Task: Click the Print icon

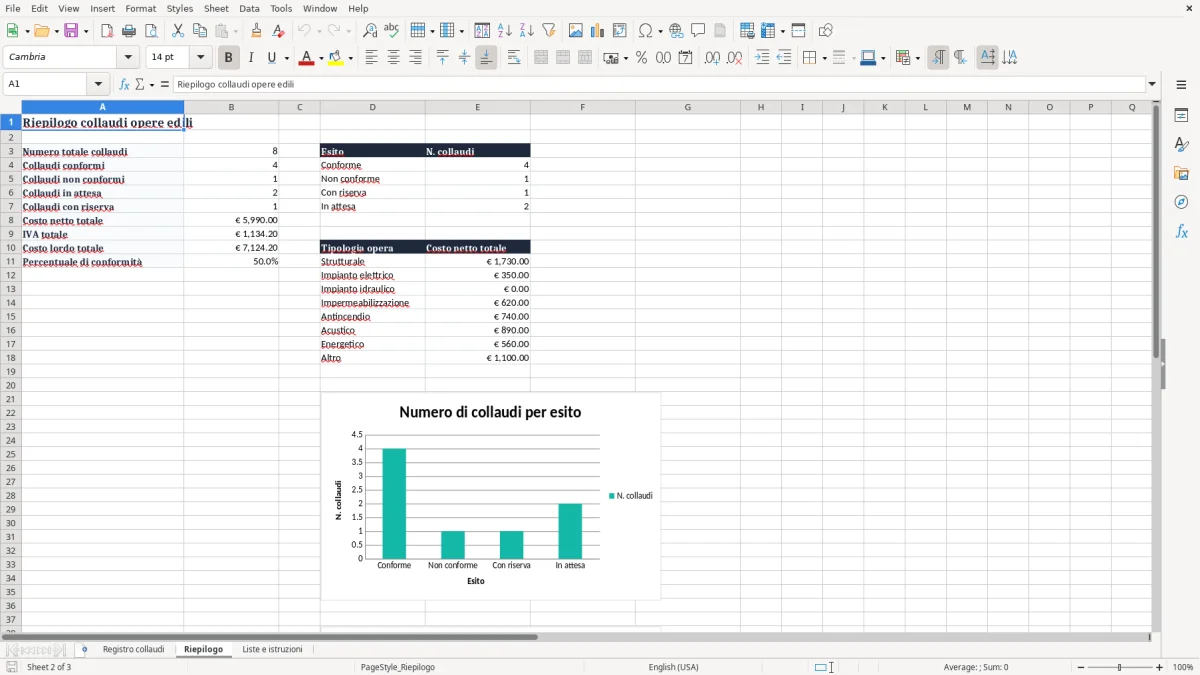Action: coord(129,31)
